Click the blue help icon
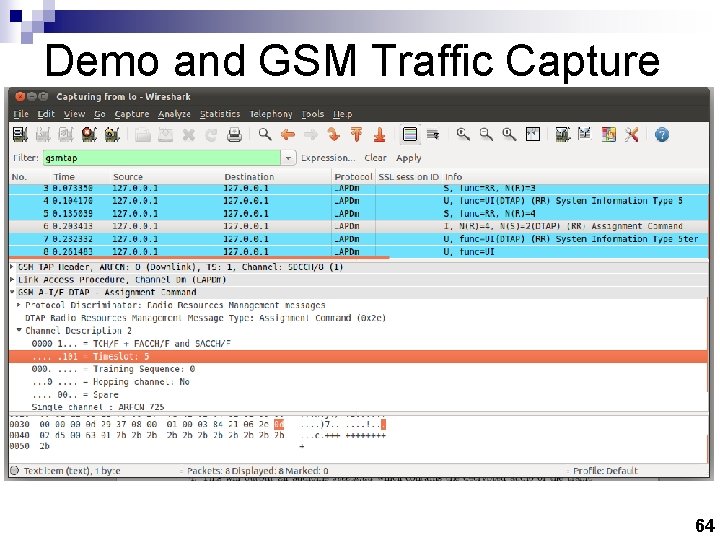The image size is (720, 540). point(662,135)
